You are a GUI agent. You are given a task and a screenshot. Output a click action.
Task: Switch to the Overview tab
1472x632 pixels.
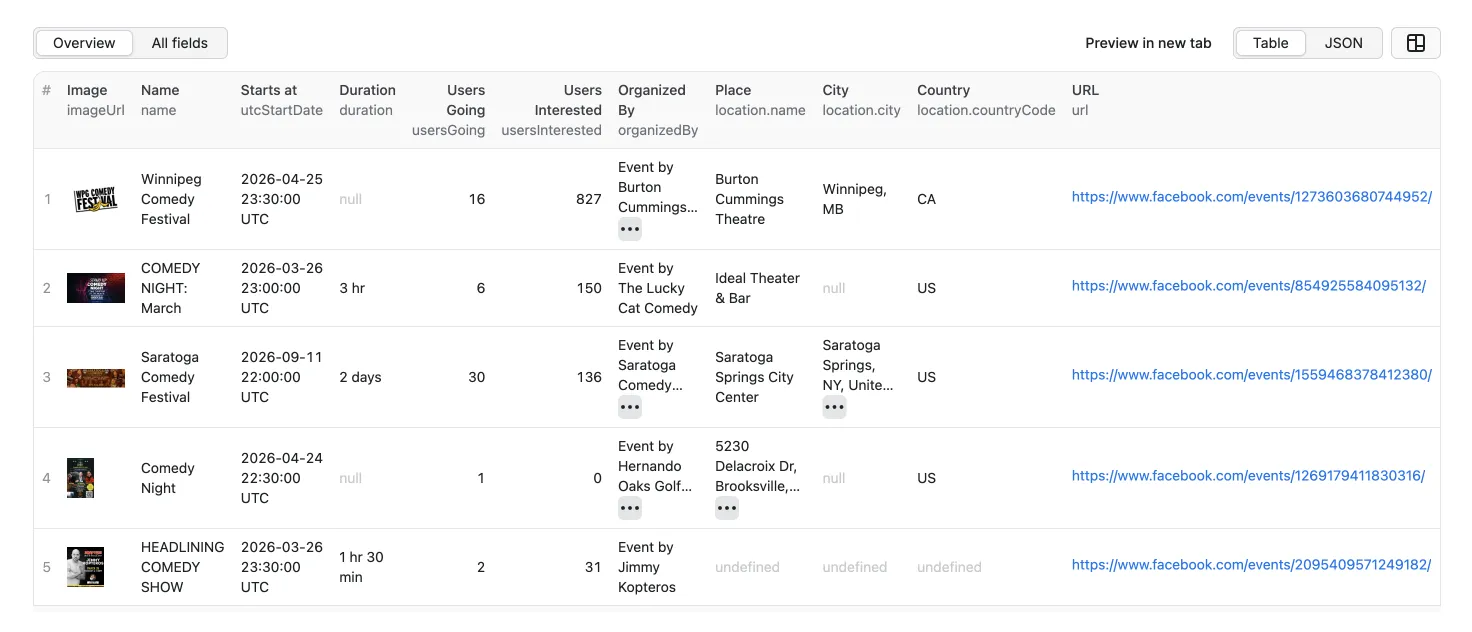coord(83,43)
